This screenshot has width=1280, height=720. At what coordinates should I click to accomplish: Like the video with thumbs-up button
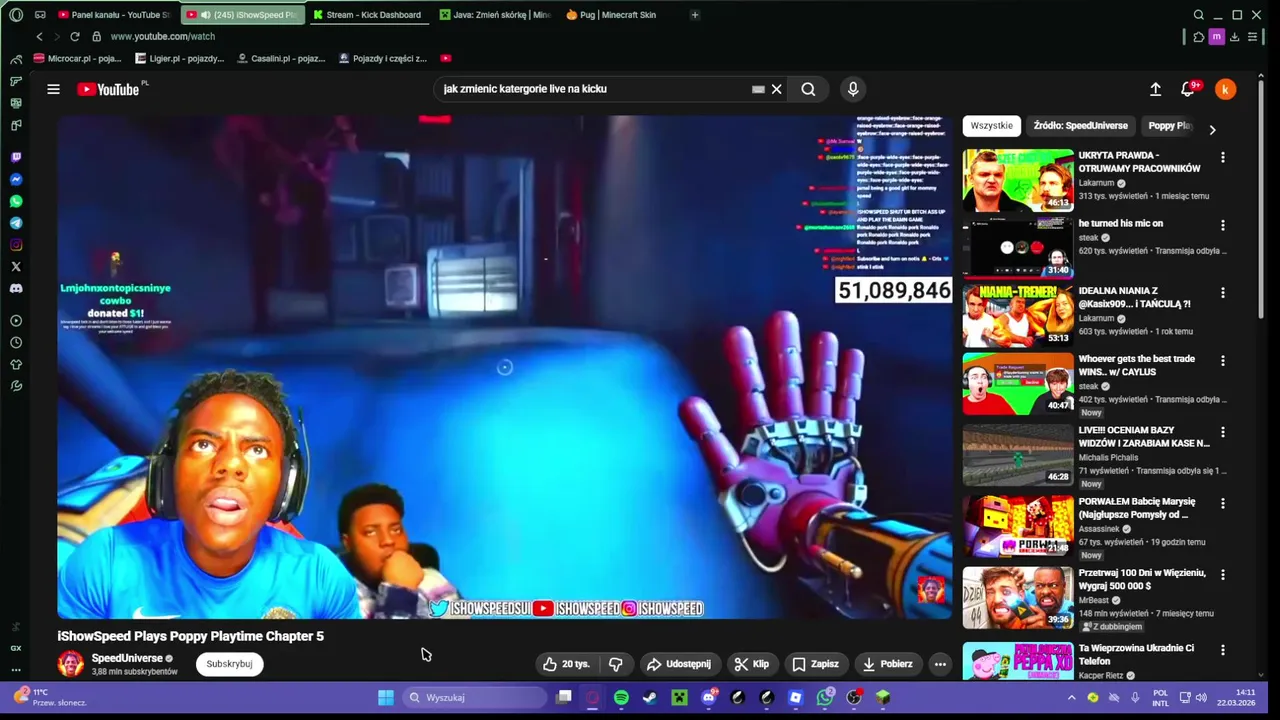[566, 664]
